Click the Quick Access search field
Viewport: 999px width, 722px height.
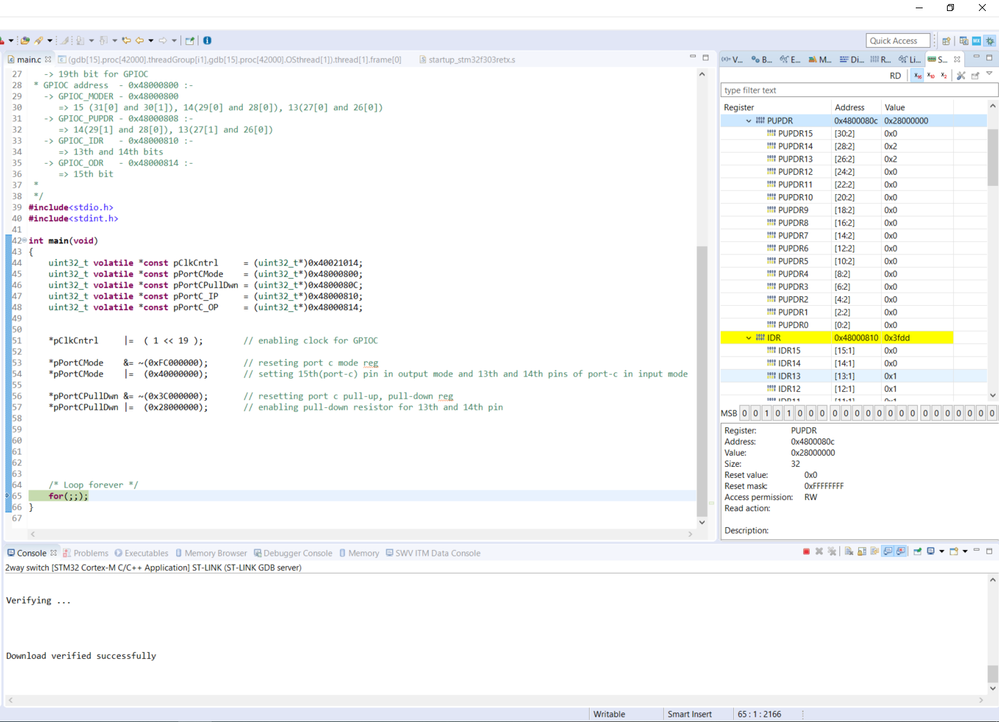[898, 40]
